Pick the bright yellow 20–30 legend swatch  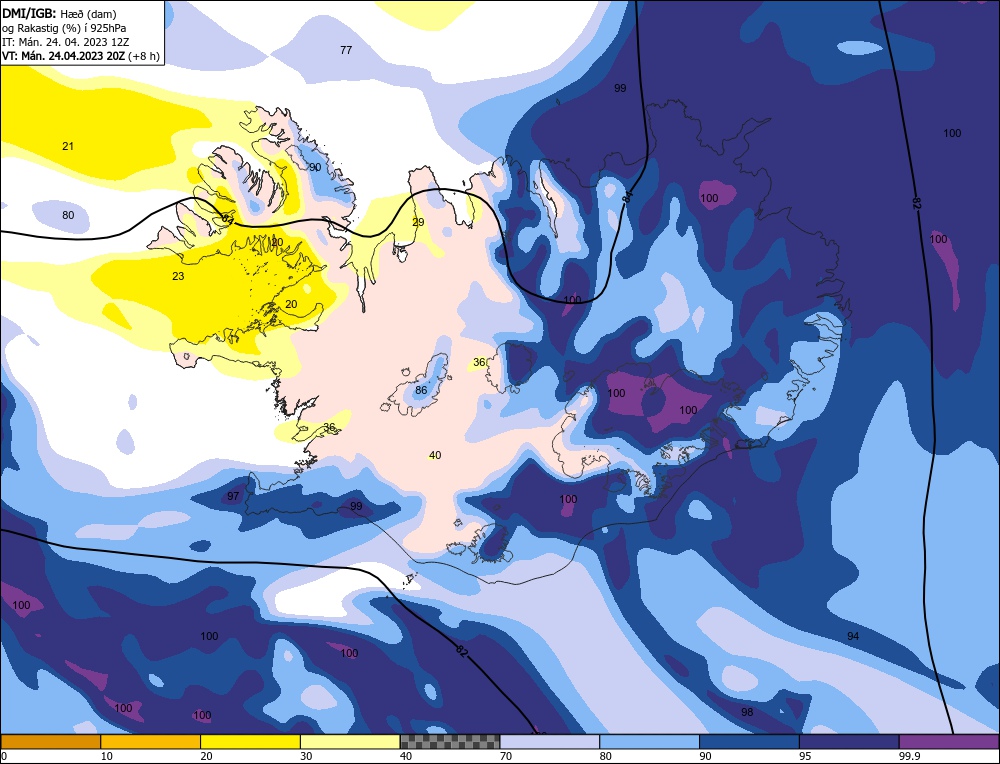coord(250,741)
